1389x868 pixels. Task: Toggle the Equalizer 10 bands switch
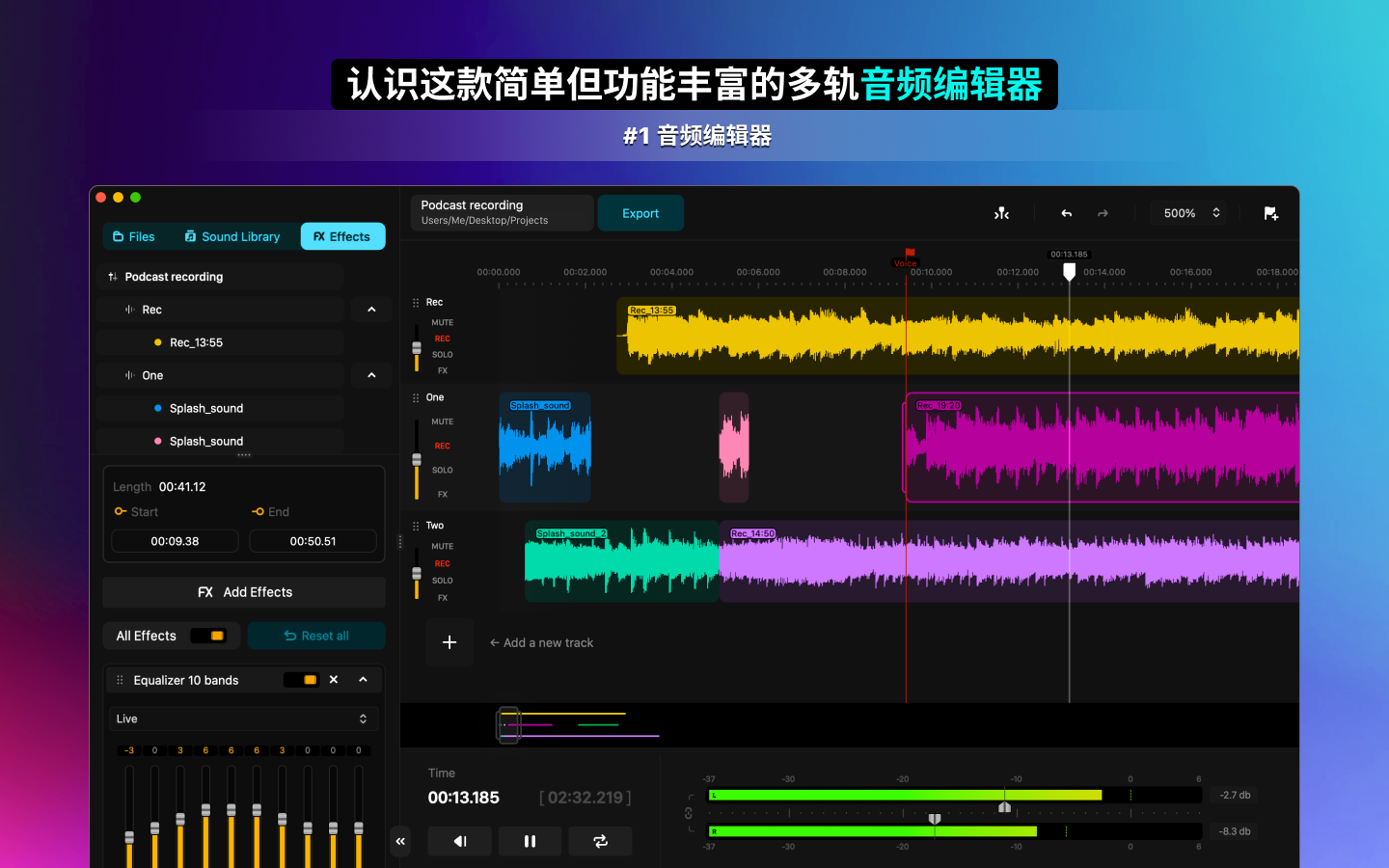(x=301, y=680)
